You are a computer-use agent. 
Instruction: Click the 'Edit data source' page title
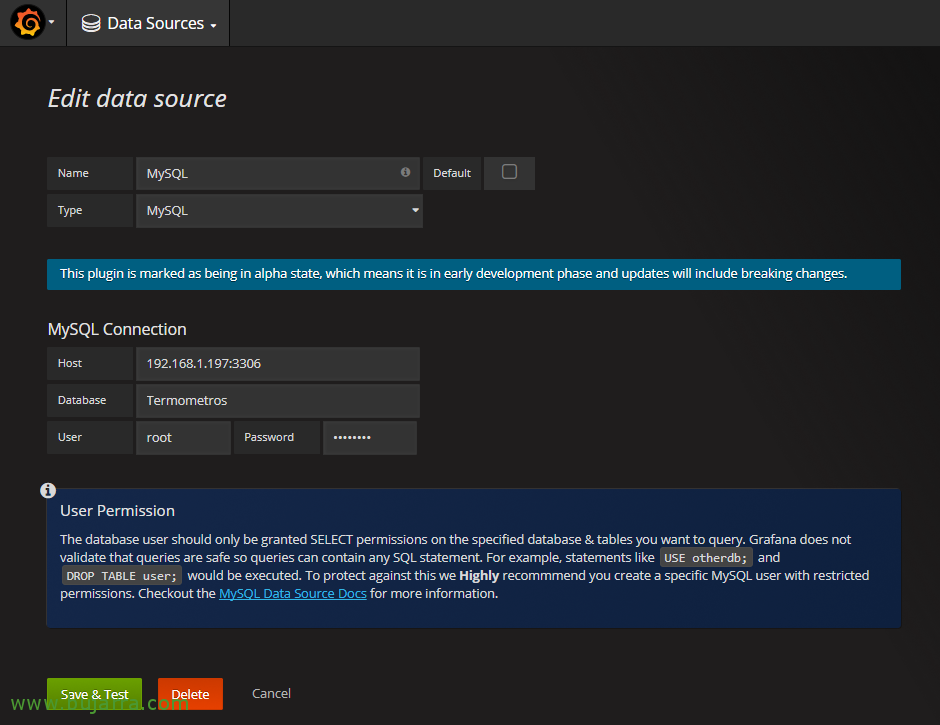(x=137, y=98)
